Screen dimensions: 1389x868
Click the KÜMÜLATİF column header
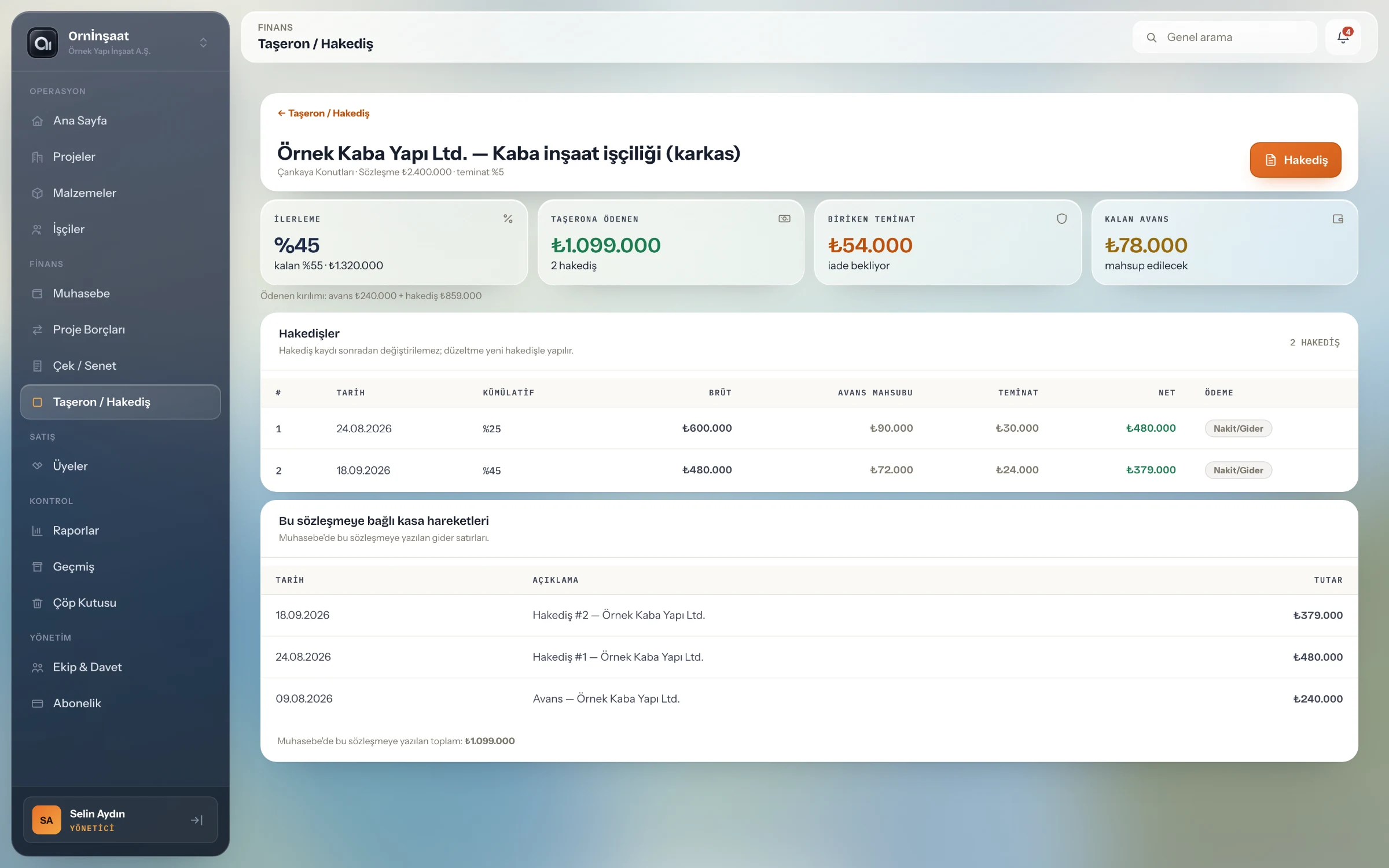pos(508,393)
